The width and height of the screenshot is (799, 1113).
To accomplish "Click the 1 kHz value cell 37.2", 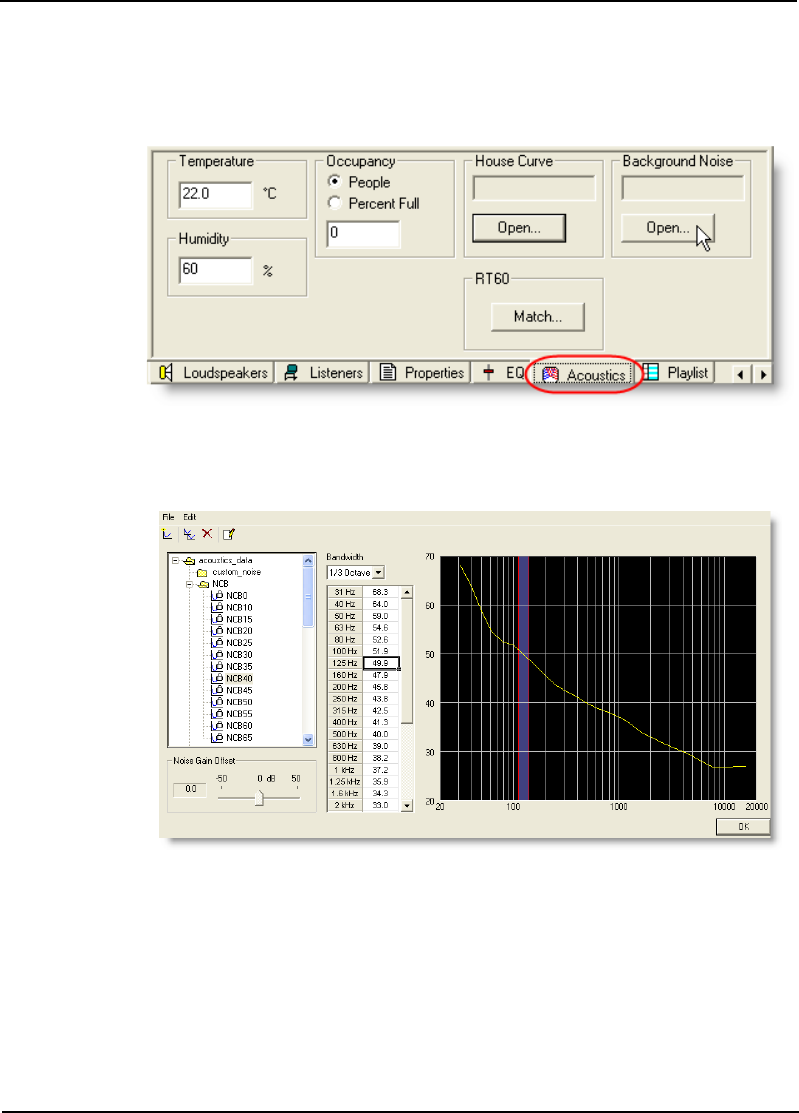I will point(381,769).
